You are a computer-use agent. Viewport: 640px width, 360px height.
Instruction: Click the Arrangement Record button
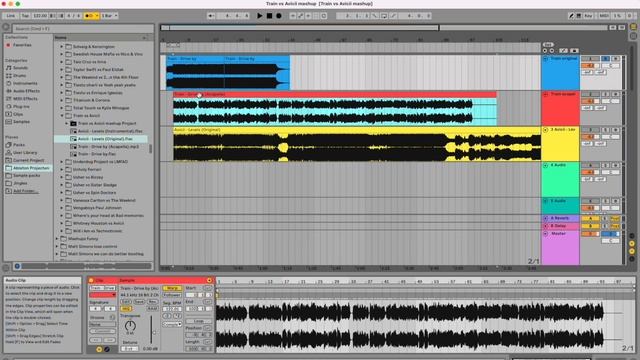click(279, 16)
